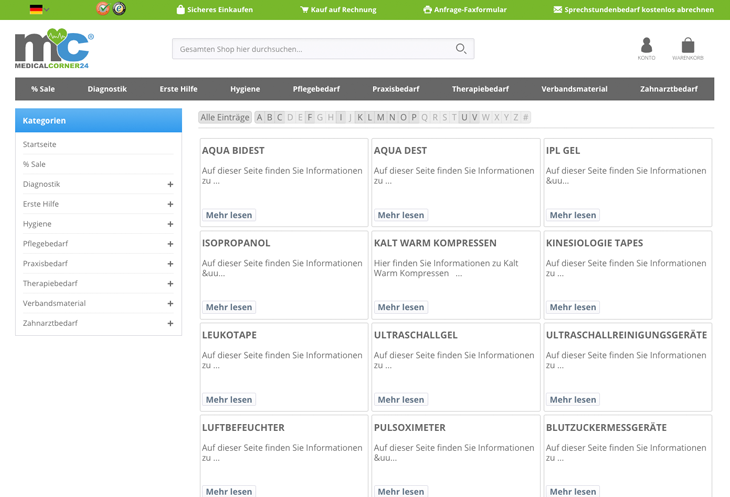Viewport: 730px width, 497px height.
Task: Click the printer icon beside Anfrage-Faxformular
Action: (x=427, y=9)
